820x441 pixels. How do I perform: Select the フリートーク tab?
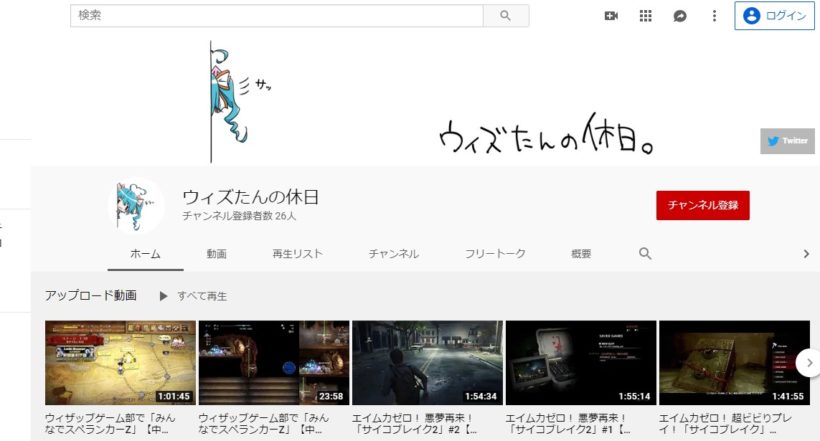(495, 254)
